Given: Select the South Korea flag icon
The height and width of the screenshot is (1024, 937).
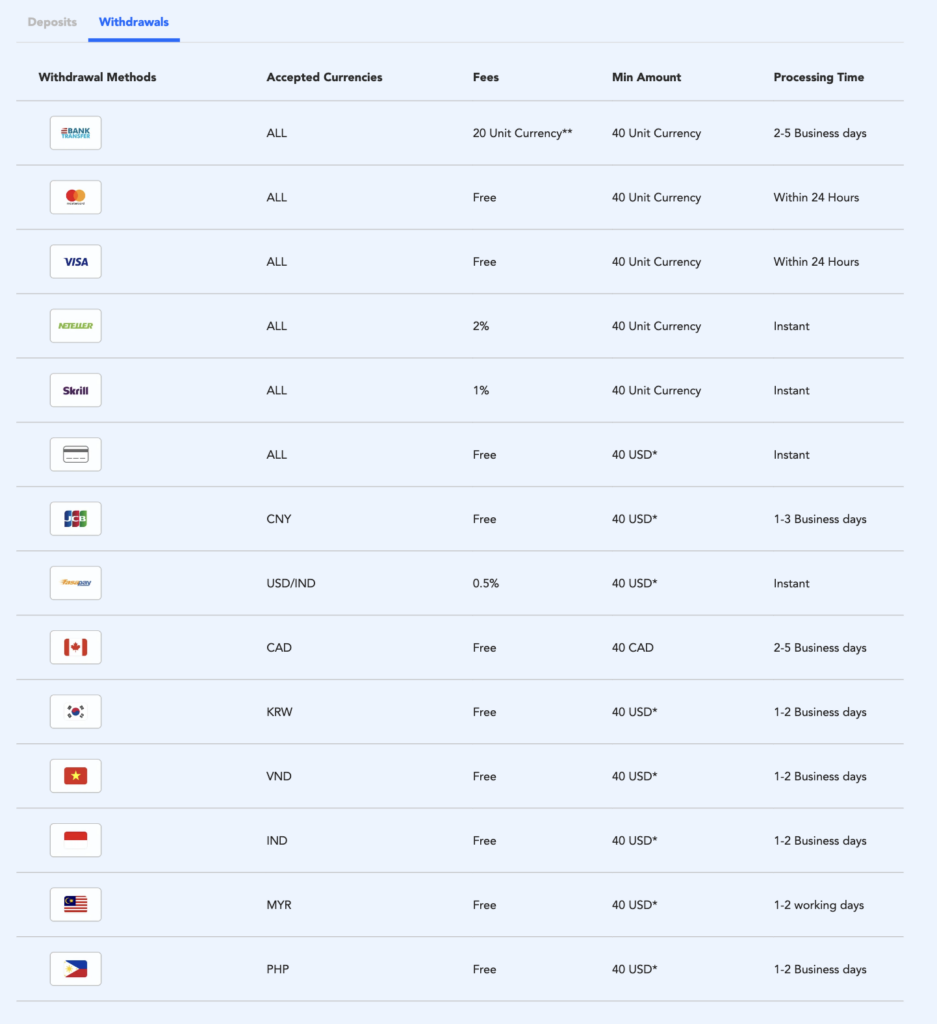Looking at the screenshot, I should pos(76,712).
